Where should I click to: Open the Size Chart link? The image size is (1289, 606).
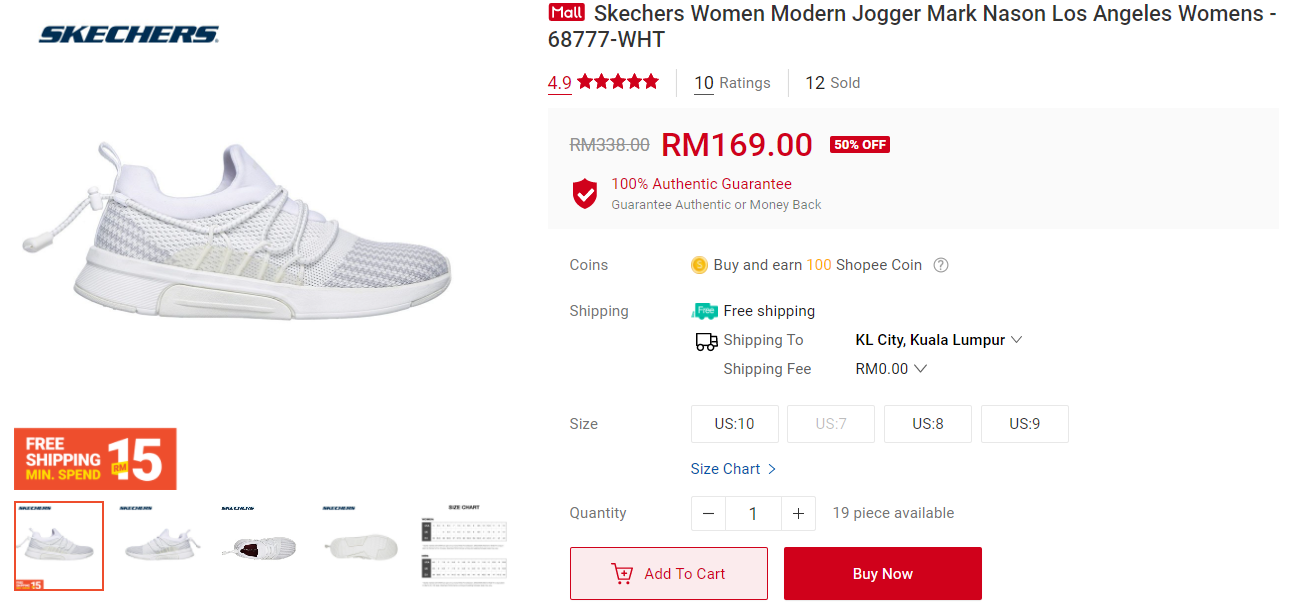[733, 469]
